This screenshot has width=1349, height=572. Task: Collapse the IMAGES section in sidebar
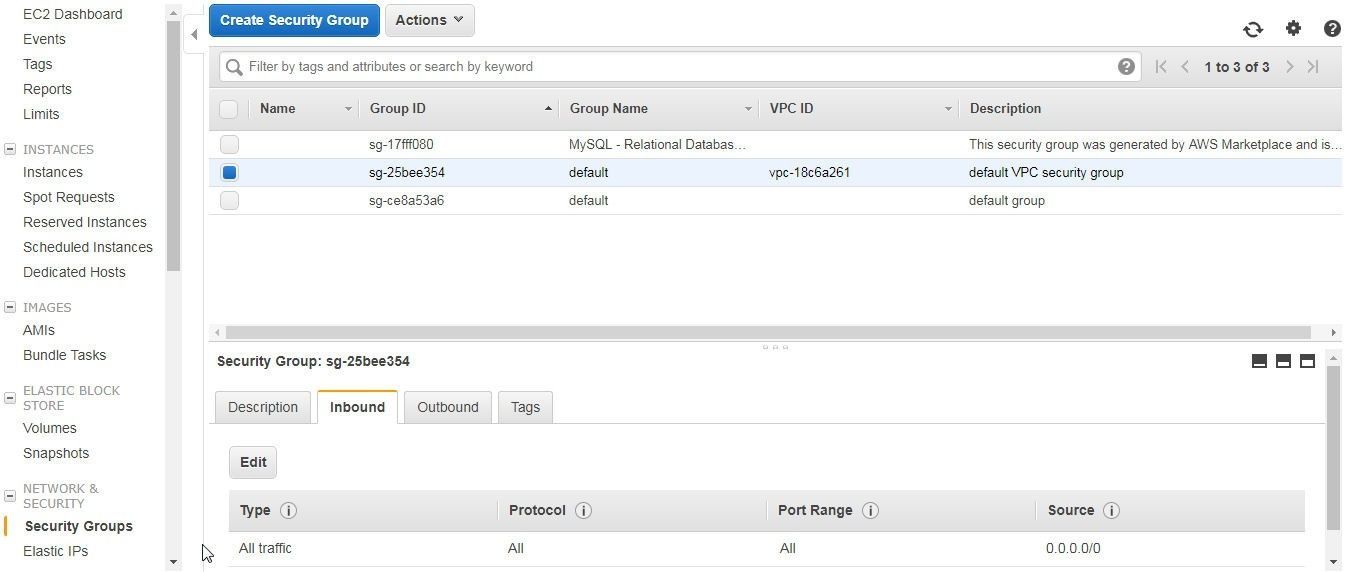coord(10,307)
